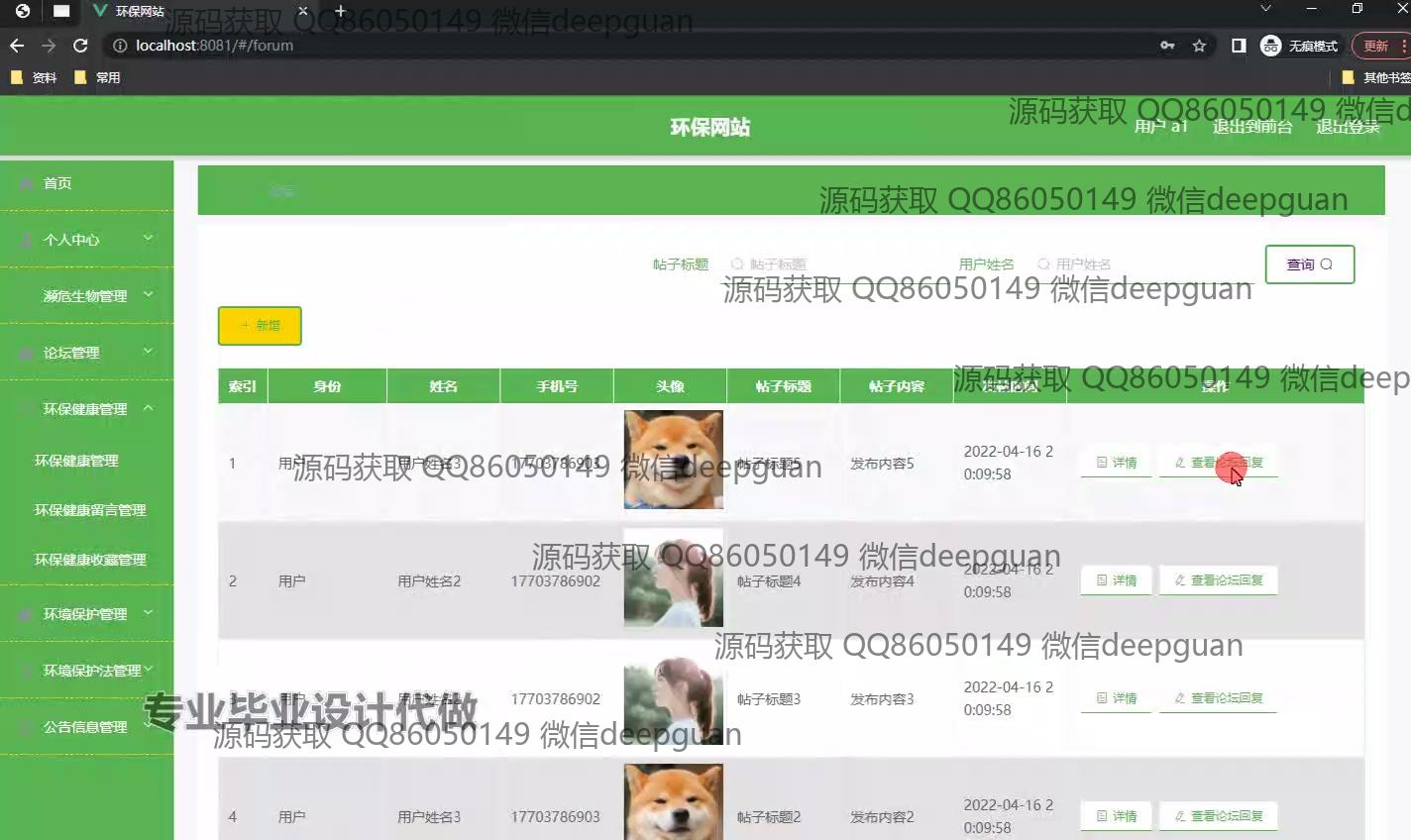The width and height of the screenshot is (1411, 840).
Task: Open the girl avatar in 帖子标题4 row
Action: 674,577
